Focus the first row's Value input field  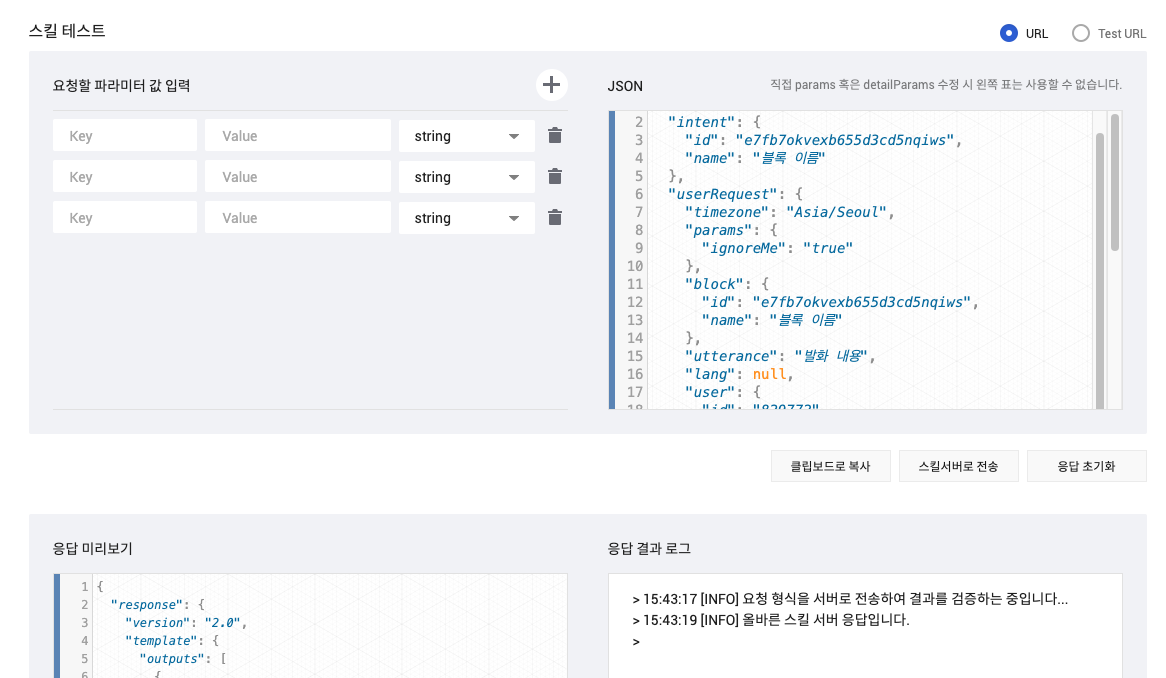click(x=297, y=135)
